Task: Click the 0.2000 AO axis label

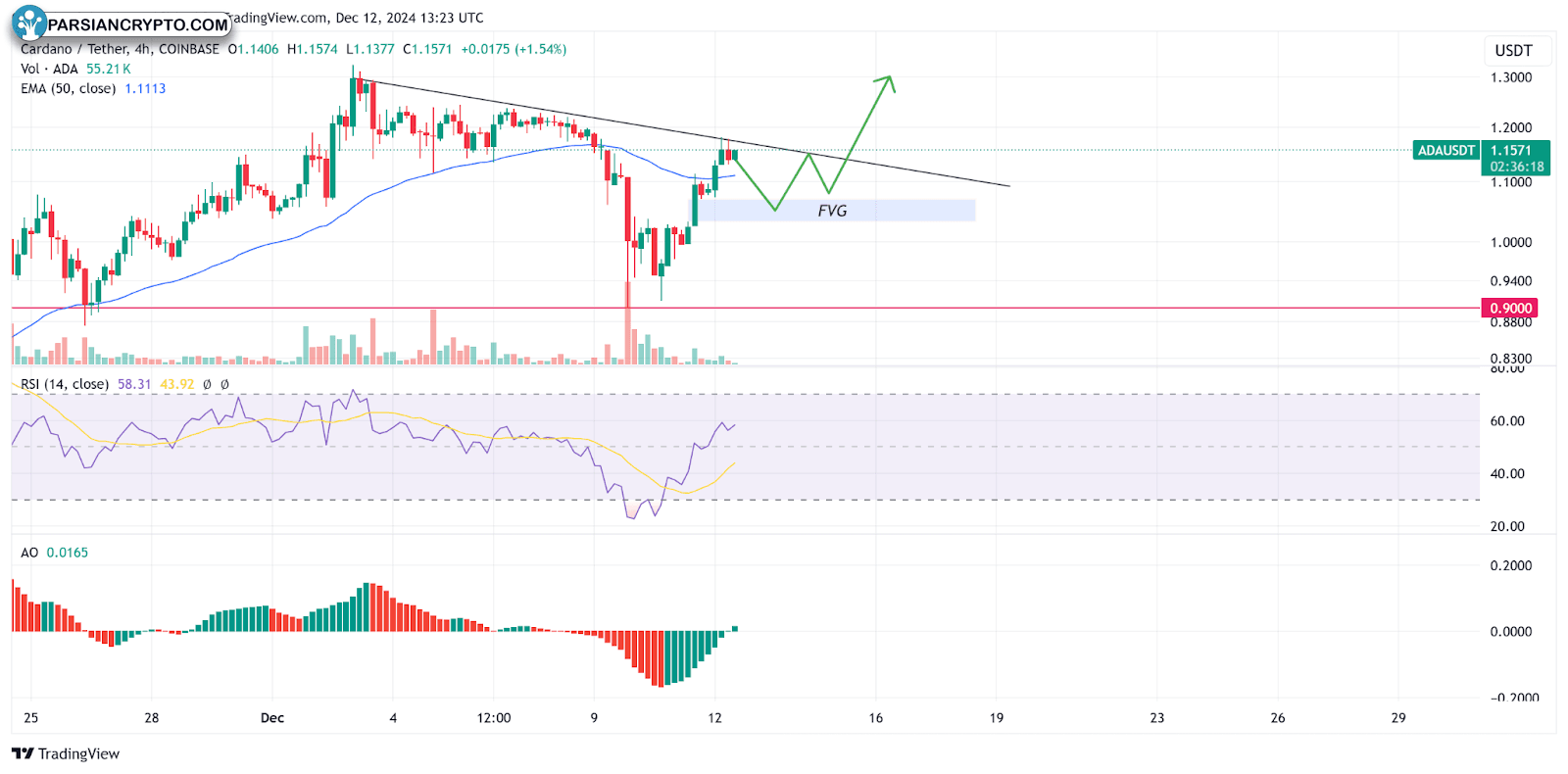Action: click(1511, 565)
